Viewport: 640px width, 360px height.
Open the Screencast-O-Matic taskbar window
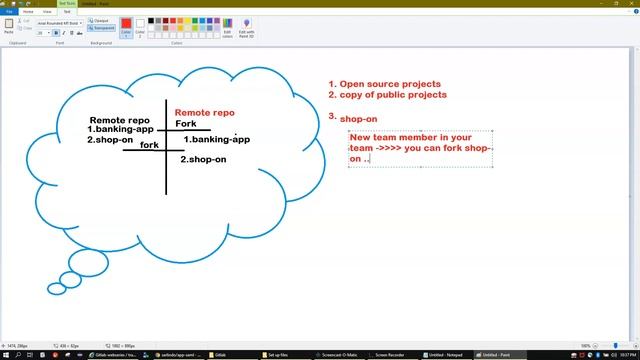(x=339, y=355)
